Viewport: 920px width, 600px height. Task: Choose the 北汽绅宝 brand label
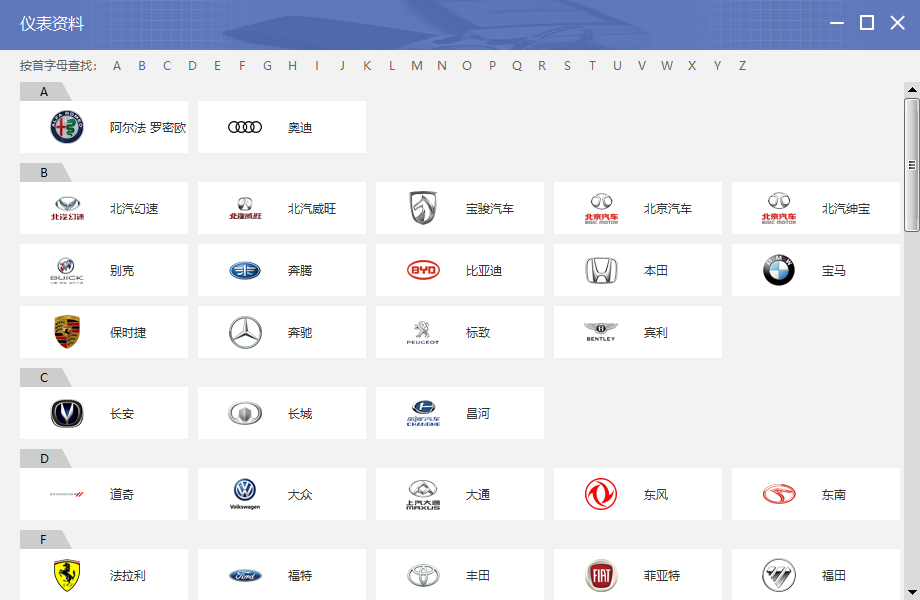point(845,208)
